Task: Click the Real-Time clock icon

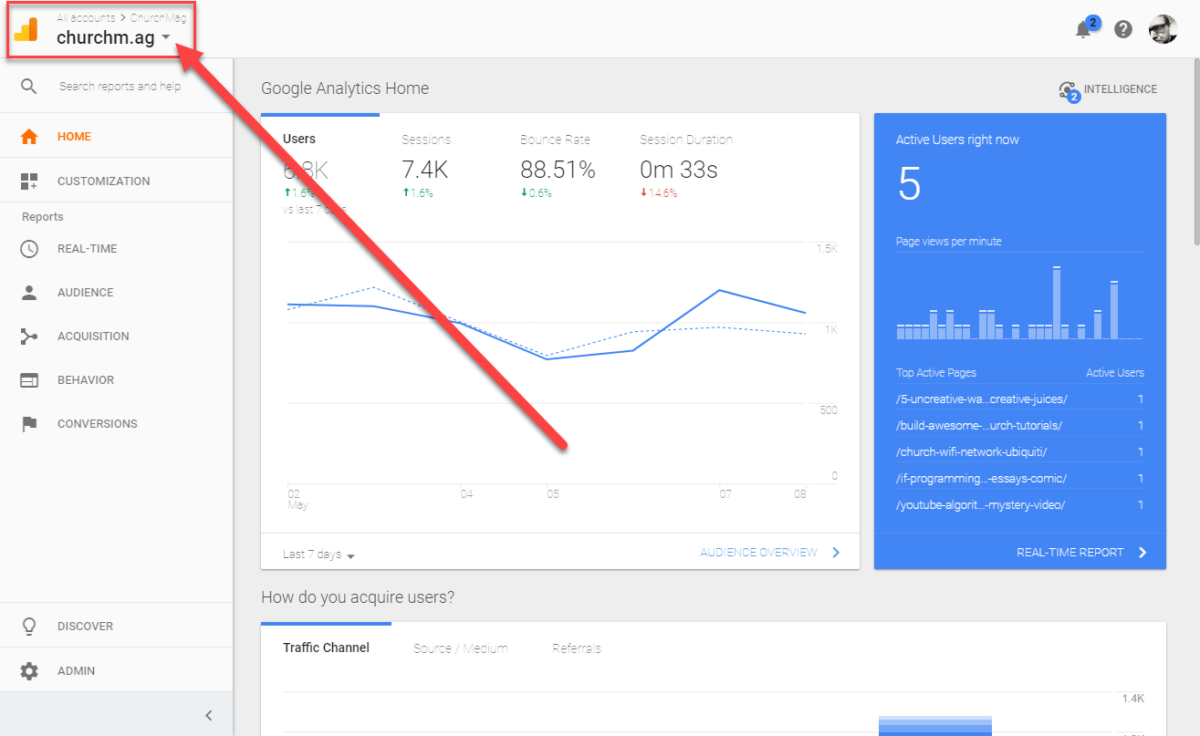Action: point(29,249)
